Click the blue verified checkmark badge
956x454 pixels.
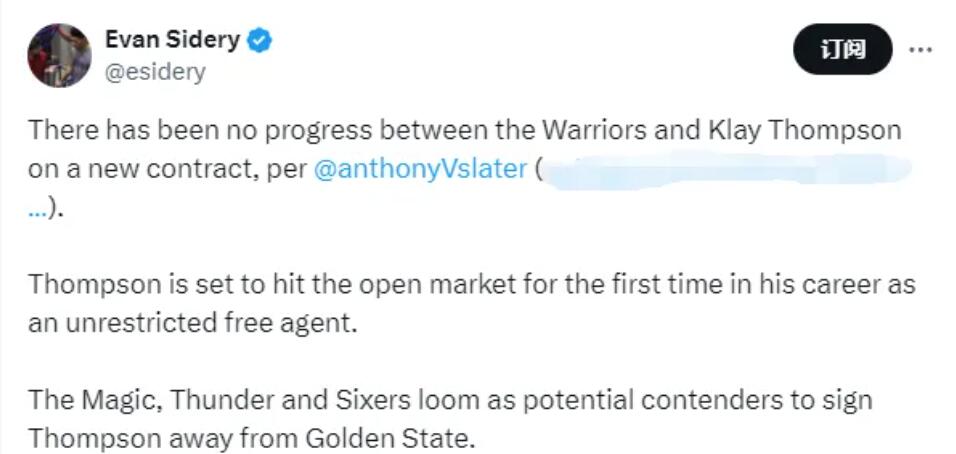pyautogui.click(x=261, y=41)
